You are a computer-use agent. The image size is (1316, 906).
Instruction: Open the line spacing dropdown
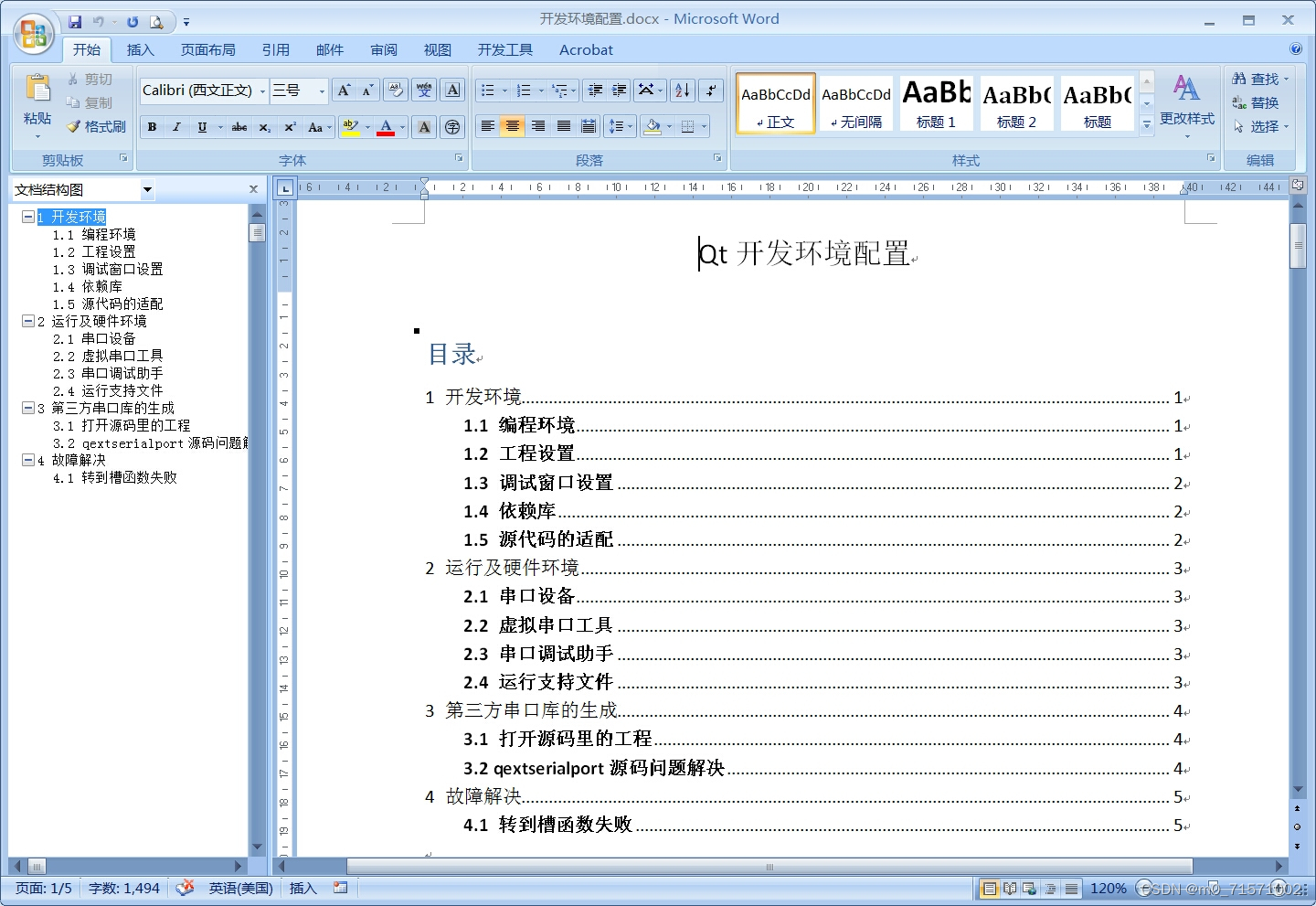(x=621, y=126)
